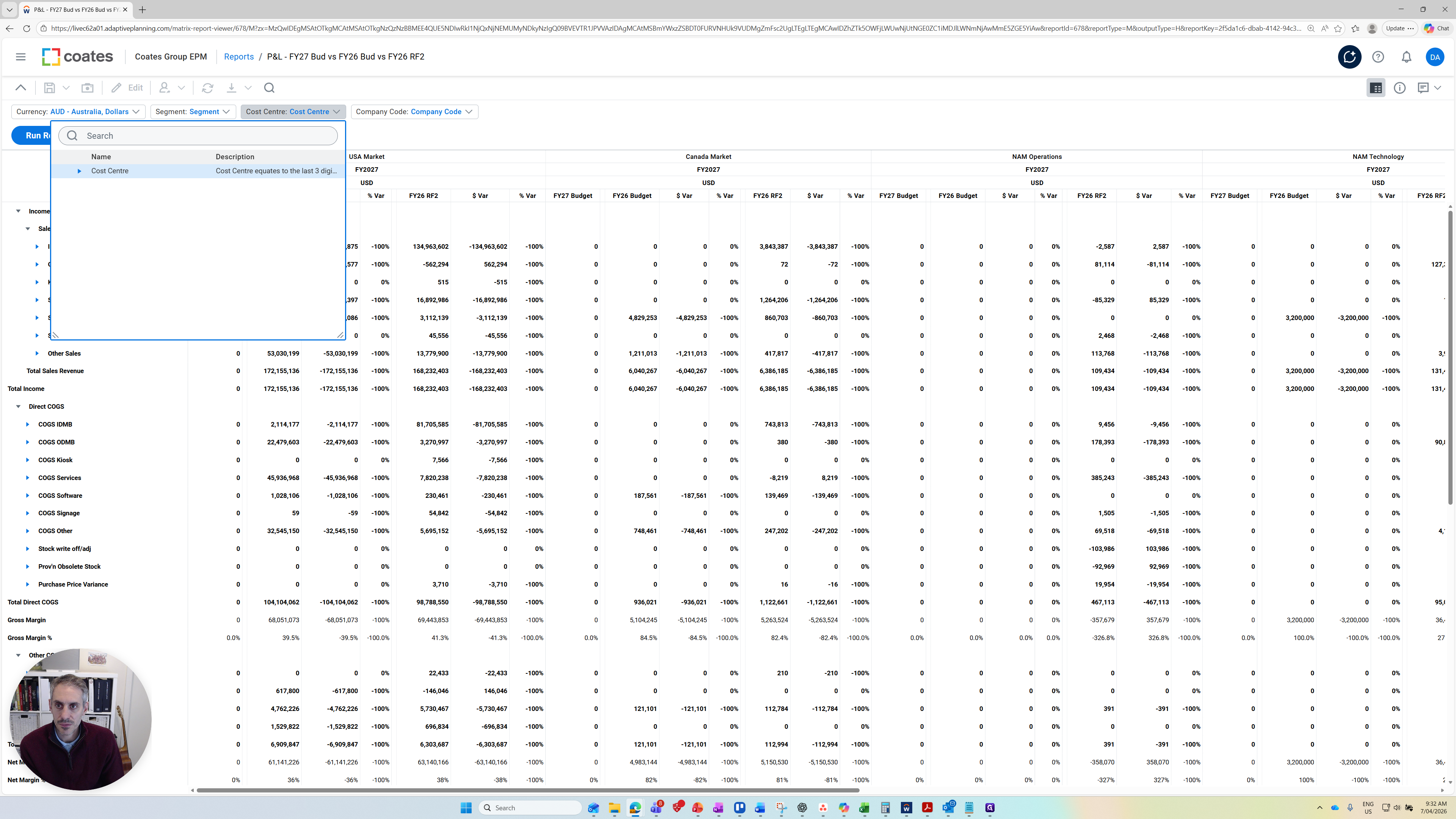Open the Reports breadcrumb link

click(x=238, y=56)
